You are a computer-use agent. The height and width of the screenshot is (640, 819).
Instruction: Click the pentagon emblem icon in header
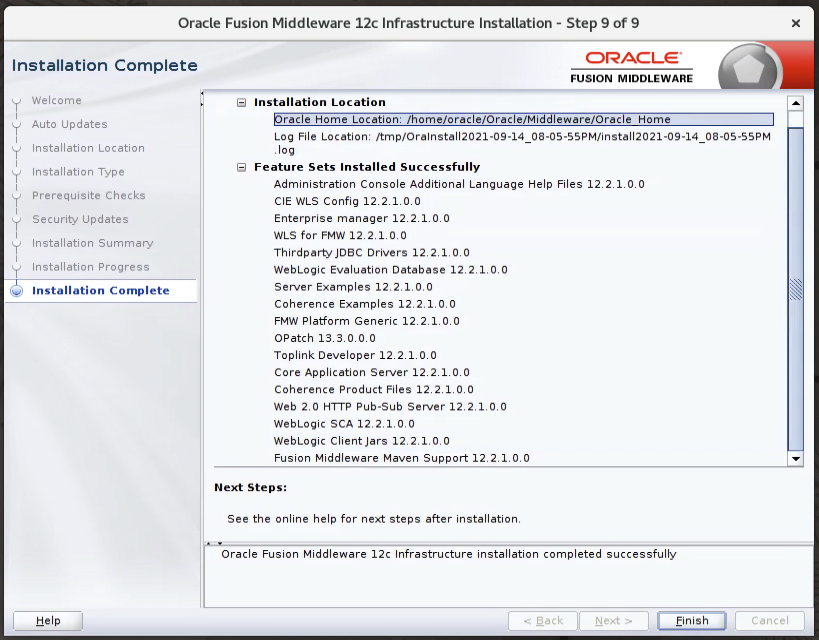click(749, 68)
